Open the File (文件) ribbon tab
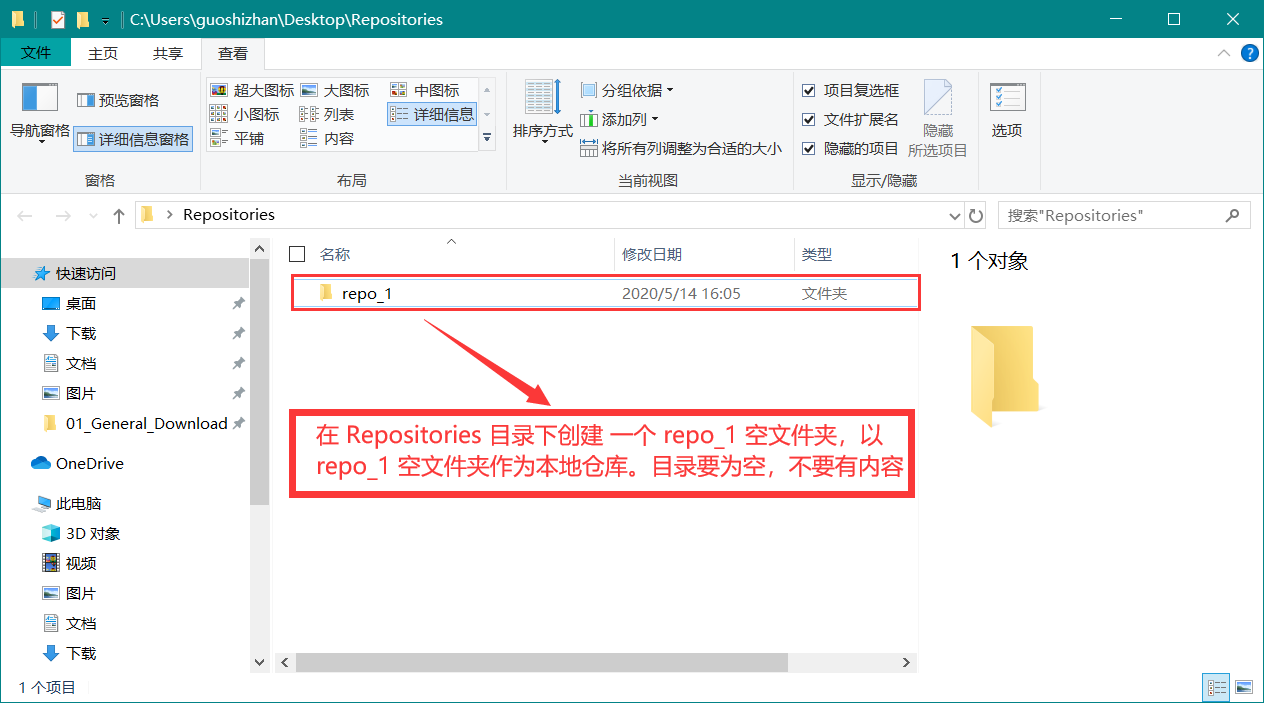The width and height of the screenshot is (1264, 703). [36, 53]
